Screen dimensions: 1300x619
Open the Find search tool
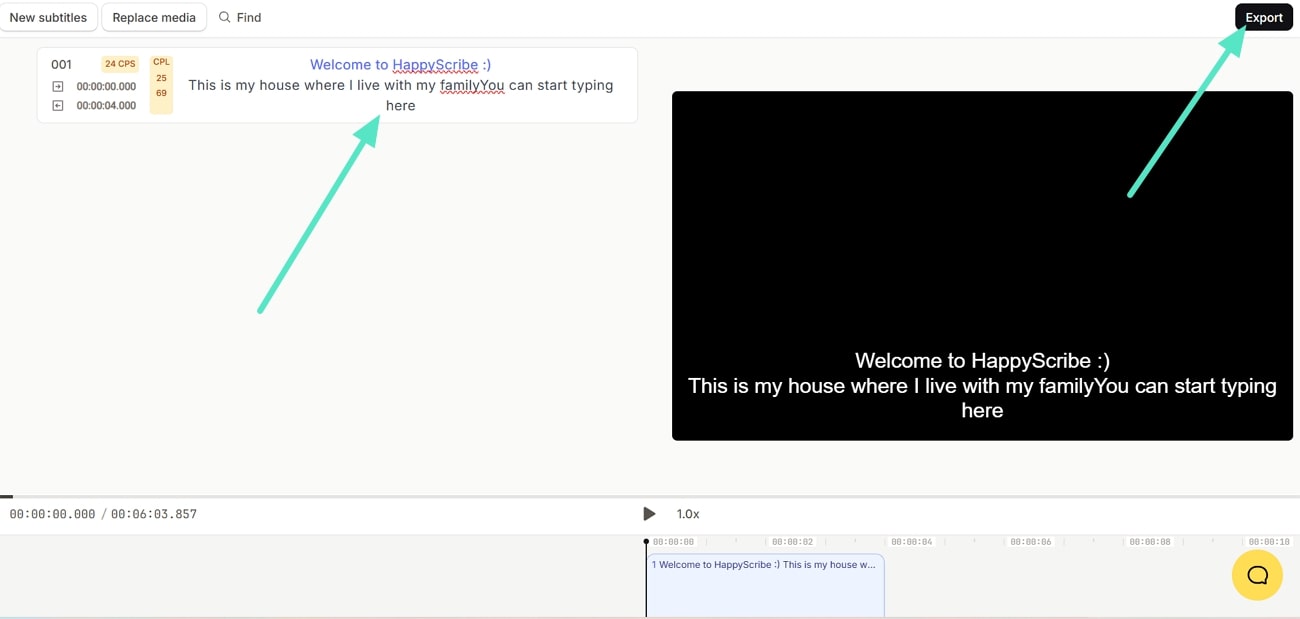click(240, 17)
